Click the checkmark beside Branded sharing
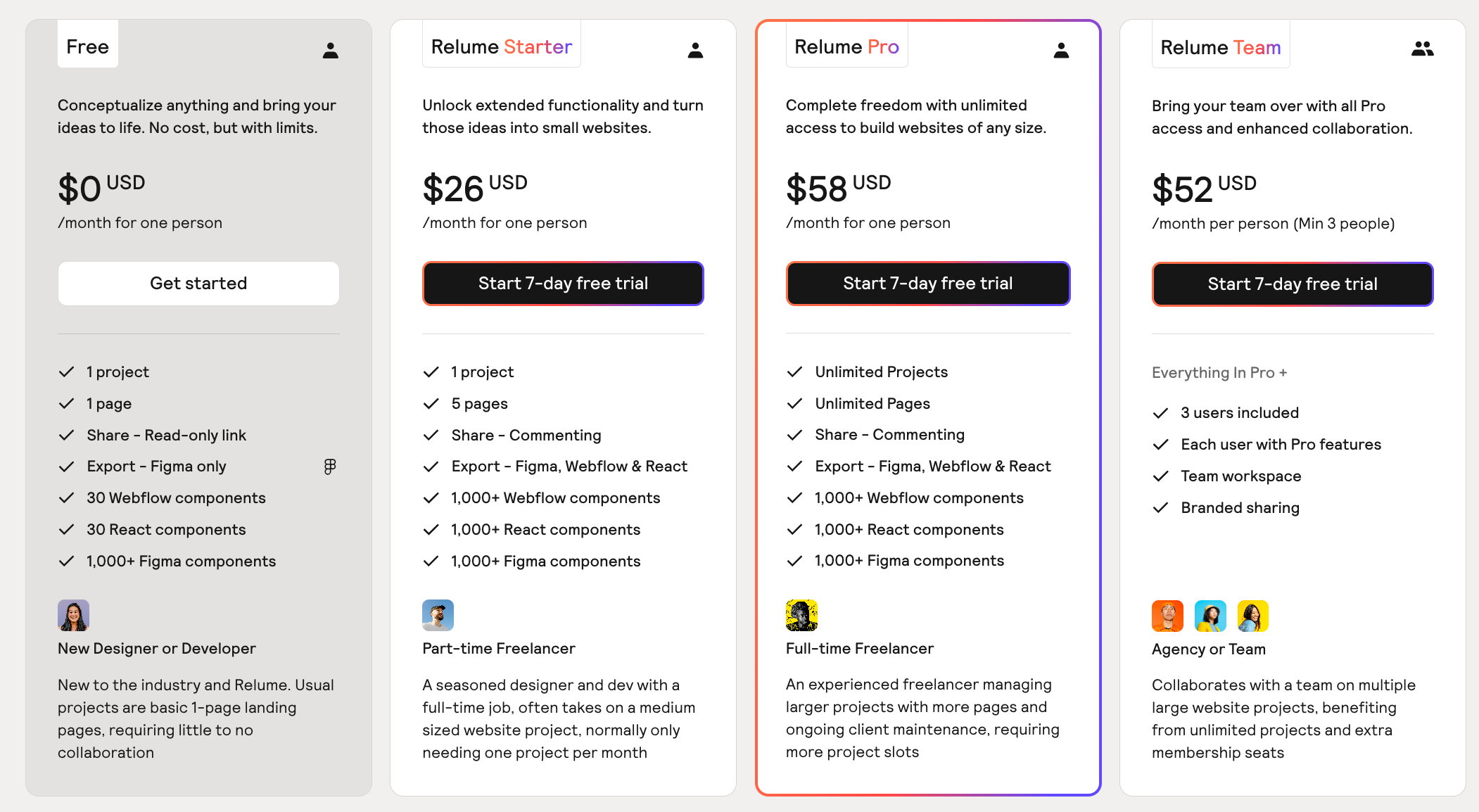The image size is (1479, 812). click(1160, 507)
